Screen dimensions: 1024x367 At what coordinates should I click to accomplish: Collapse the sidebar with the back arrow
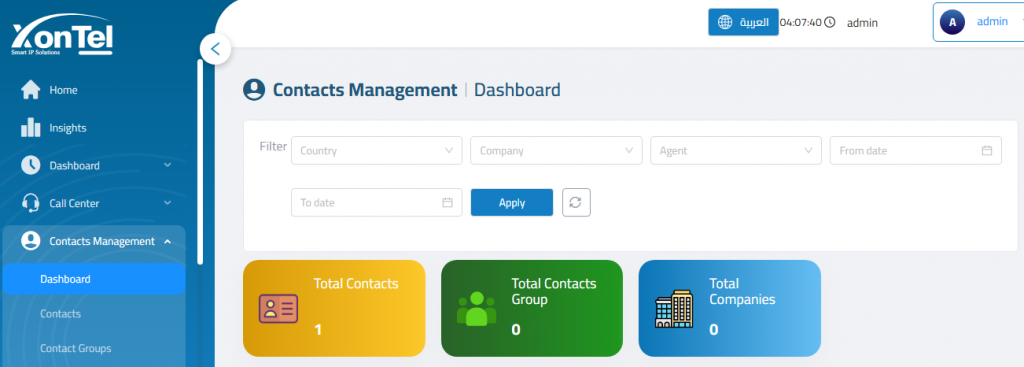point(216,49)
